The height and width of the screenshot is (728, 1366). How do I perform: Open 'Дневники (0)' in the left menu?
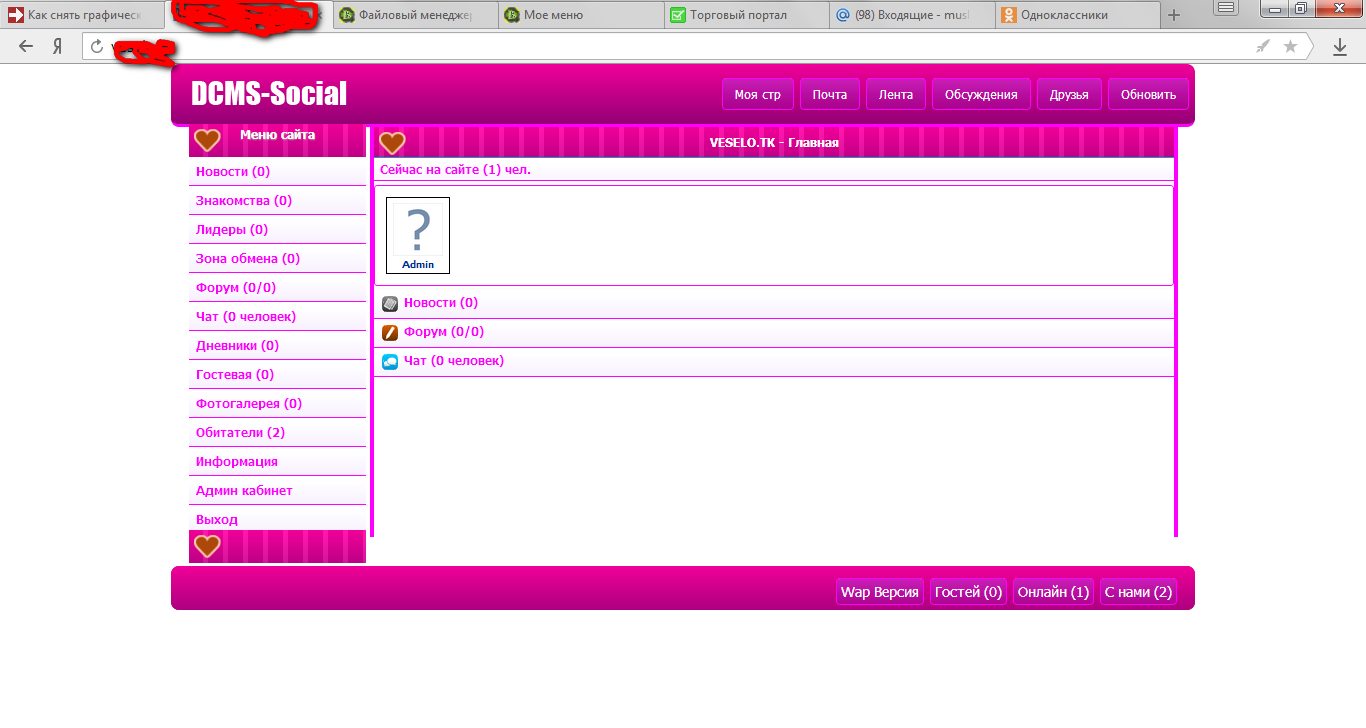(x=278, y=346)
